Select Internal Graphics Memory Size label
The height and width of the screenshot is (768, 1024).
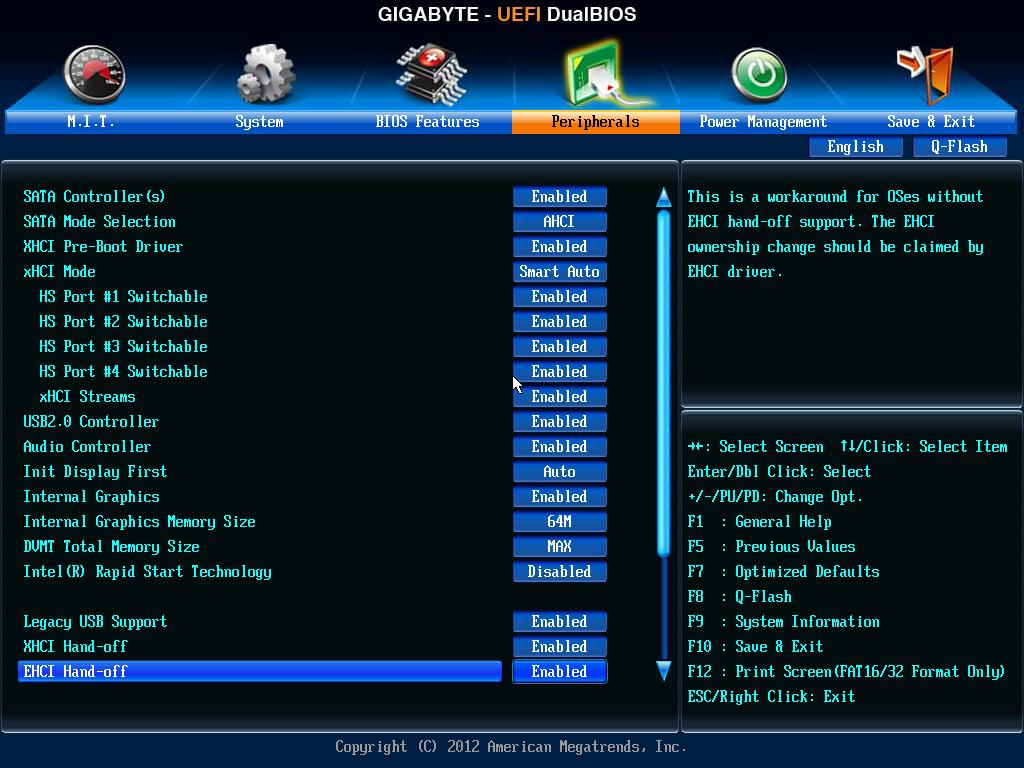coord(139,521)
